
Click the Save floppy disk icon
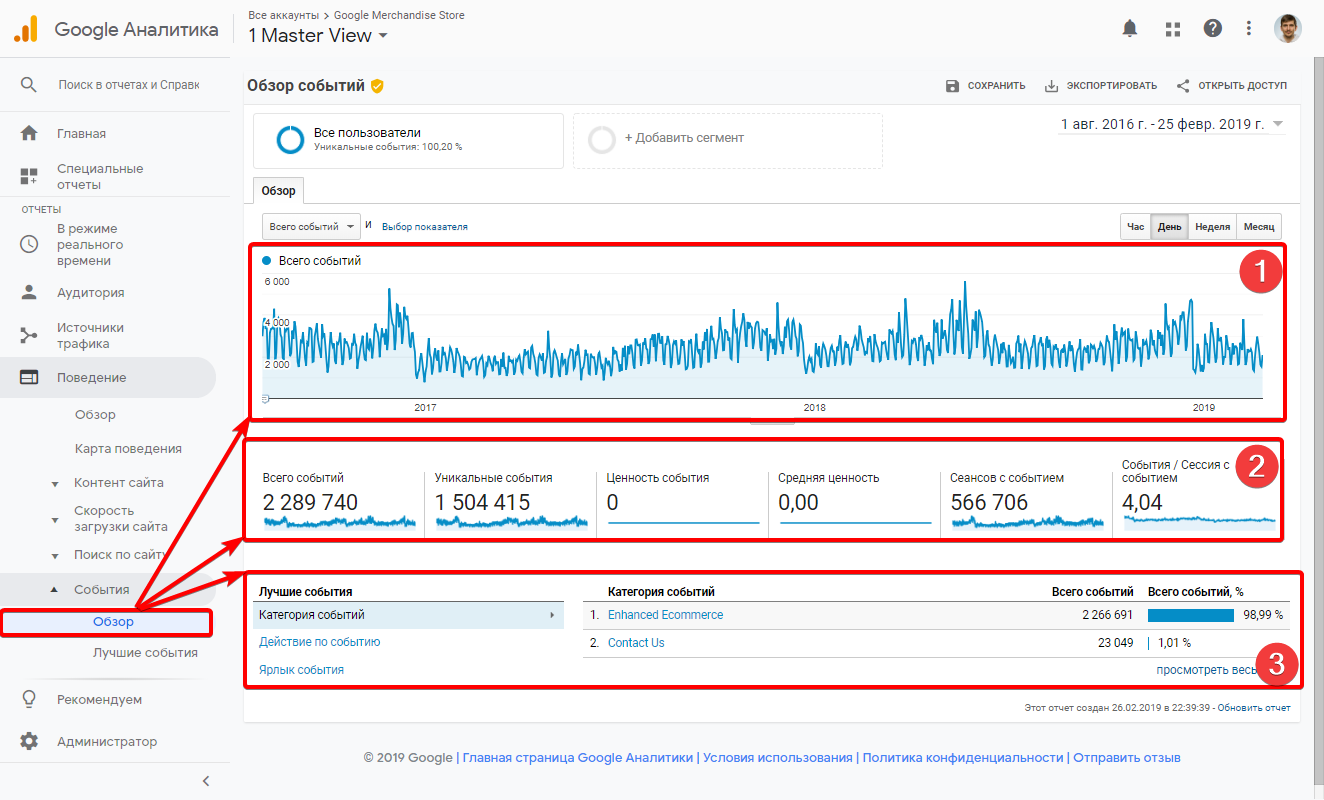952,86
